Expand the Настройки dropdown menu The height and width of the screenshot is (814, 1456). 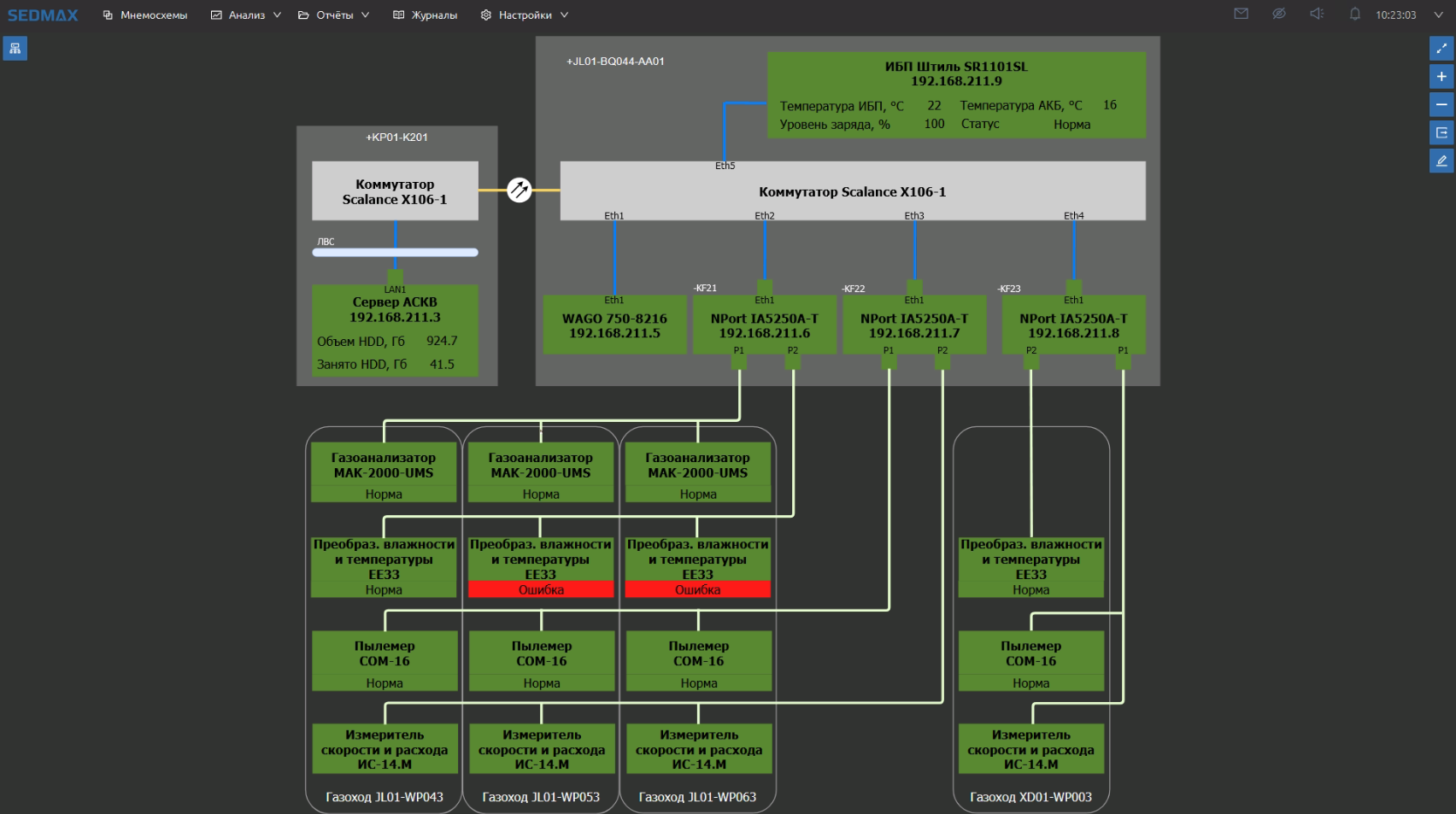pos(525,15)
